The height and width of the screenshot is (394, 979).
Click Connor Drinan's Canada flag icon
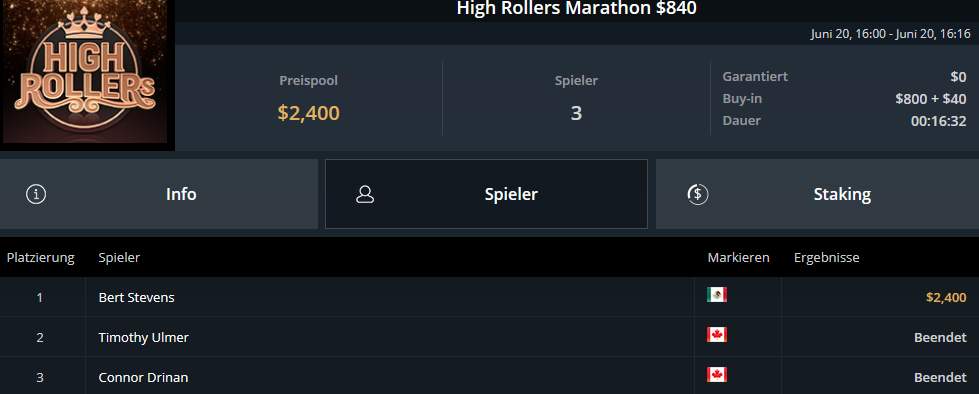717,375
